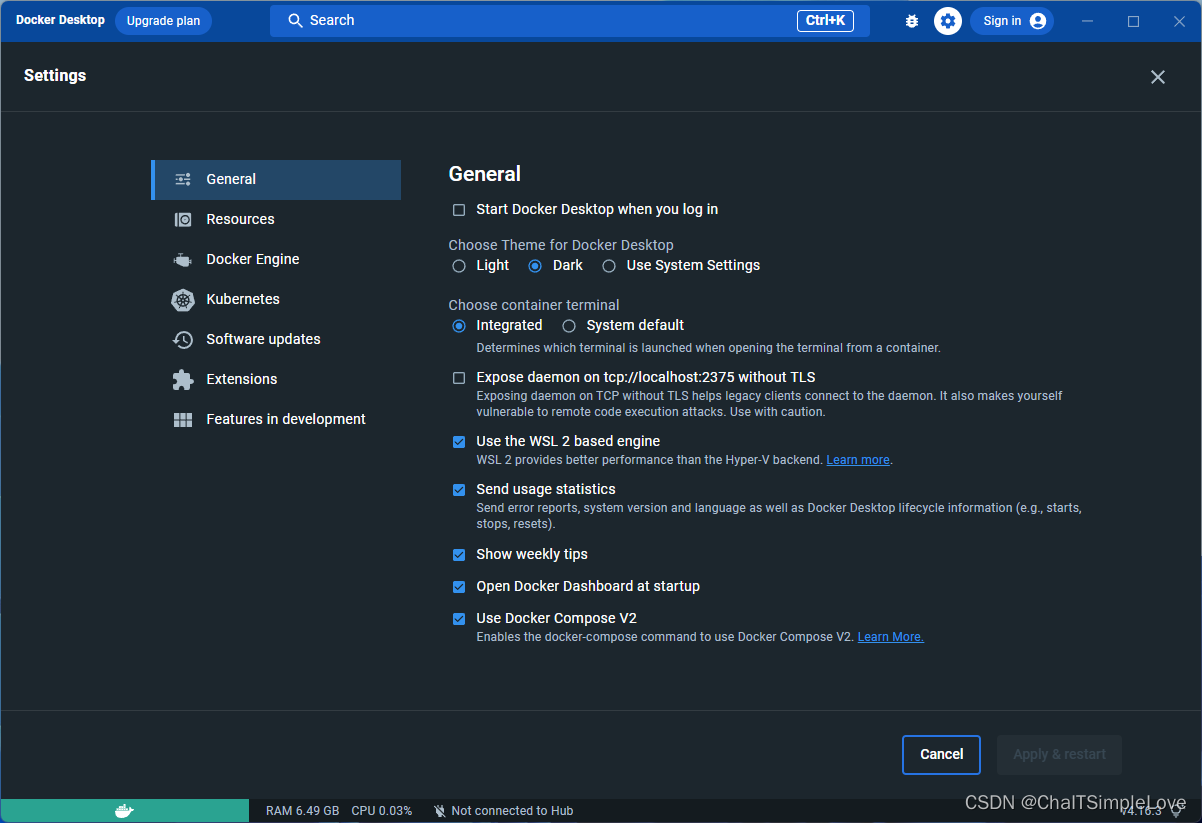Open Learn More link for Compose V2
The image size is (1202, 823).
tap(890, 637)
